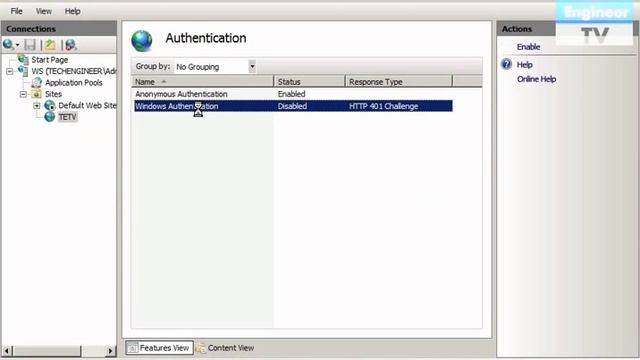Select Application Pools in the tree
640x360 pixels.
73,82
